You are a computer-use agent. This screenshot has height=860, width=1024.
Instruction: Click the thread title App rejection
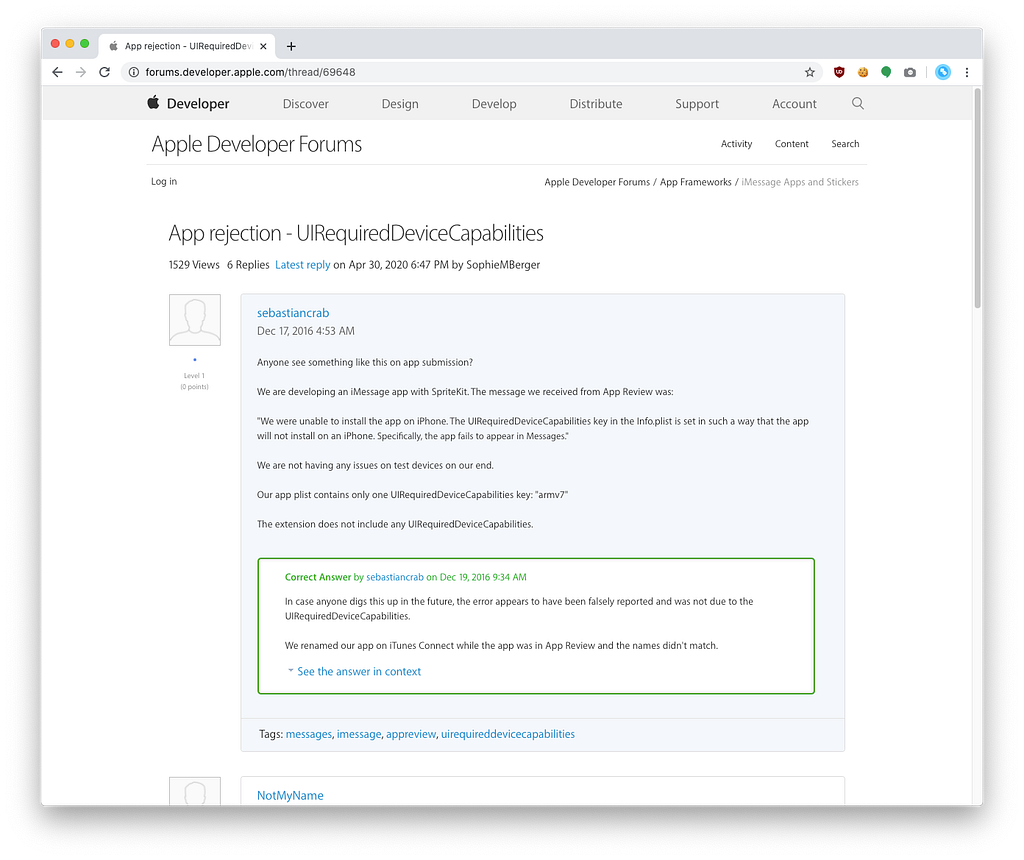pyautogui.click(x=356, y=233)
